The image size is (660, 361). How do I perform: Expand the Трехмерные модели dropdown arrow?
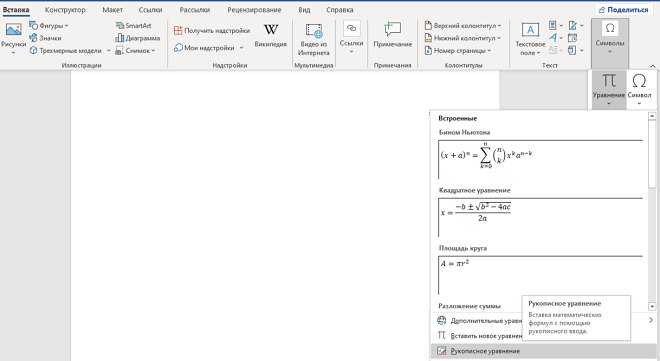(x=108, y=50)
